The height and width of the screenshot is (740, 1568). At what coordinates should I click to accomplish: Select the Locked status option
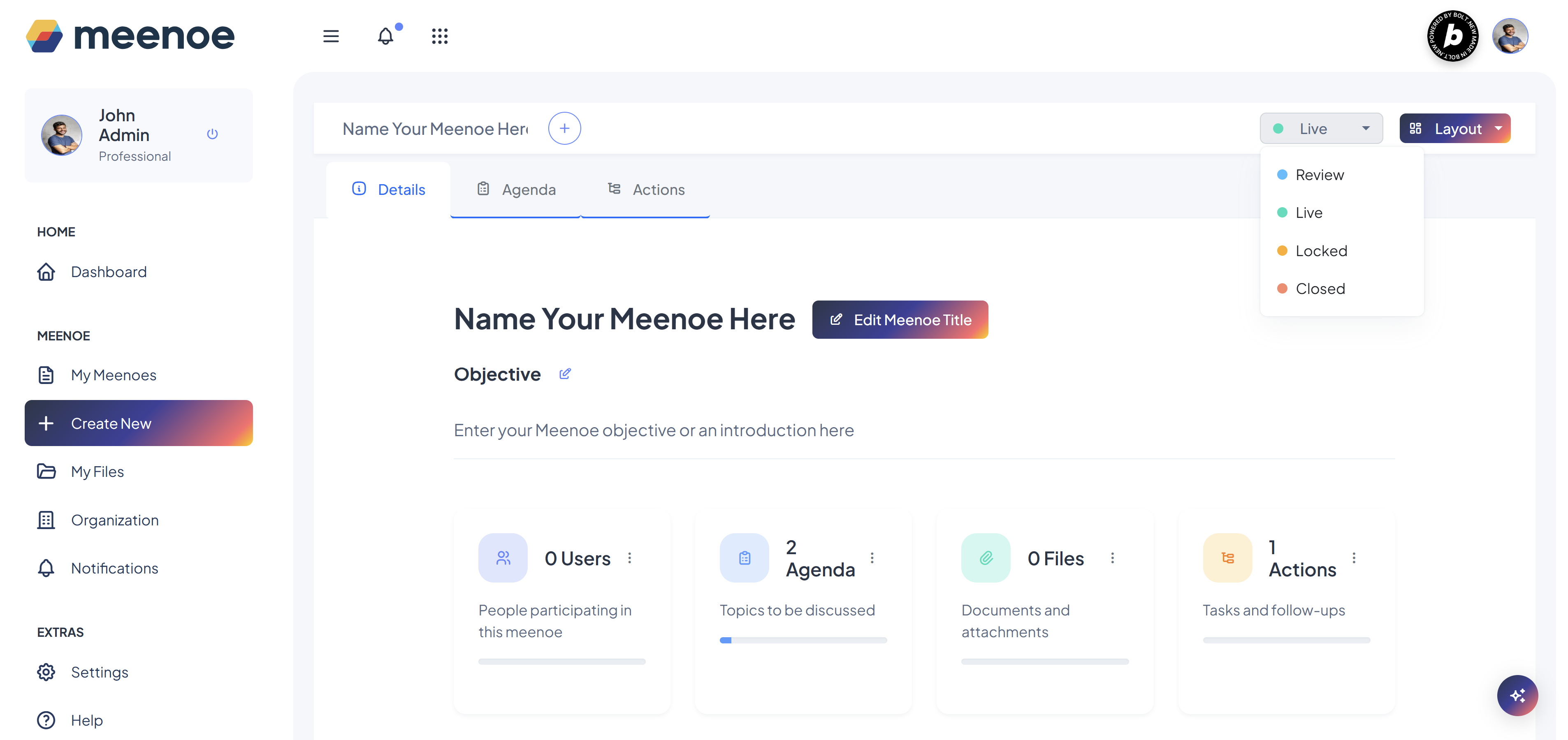click(1321, 251)
